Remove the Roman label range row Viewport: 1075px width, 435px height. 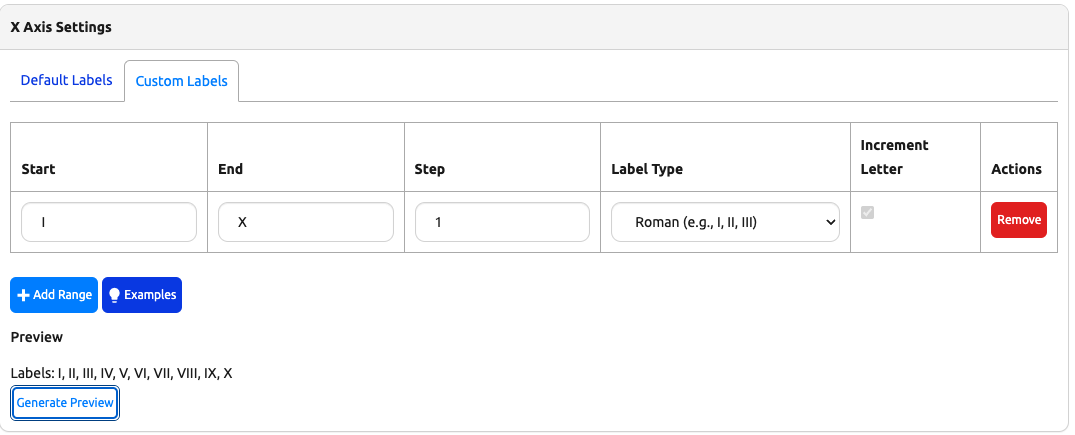click(1018, 220)
